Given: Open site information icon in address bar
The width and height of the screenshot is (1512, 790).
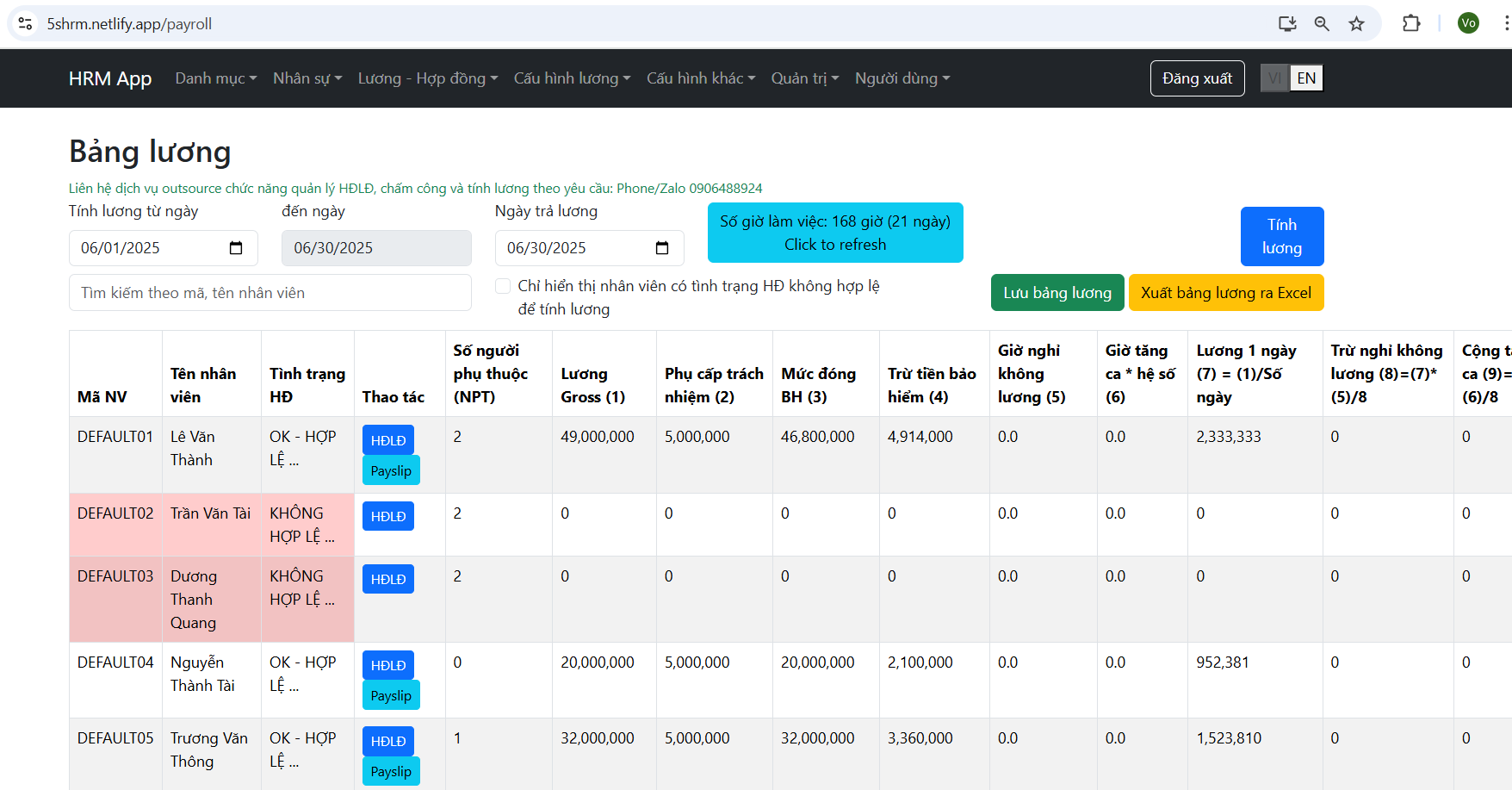Looking at the screenshot, I should tap(25, 23).
